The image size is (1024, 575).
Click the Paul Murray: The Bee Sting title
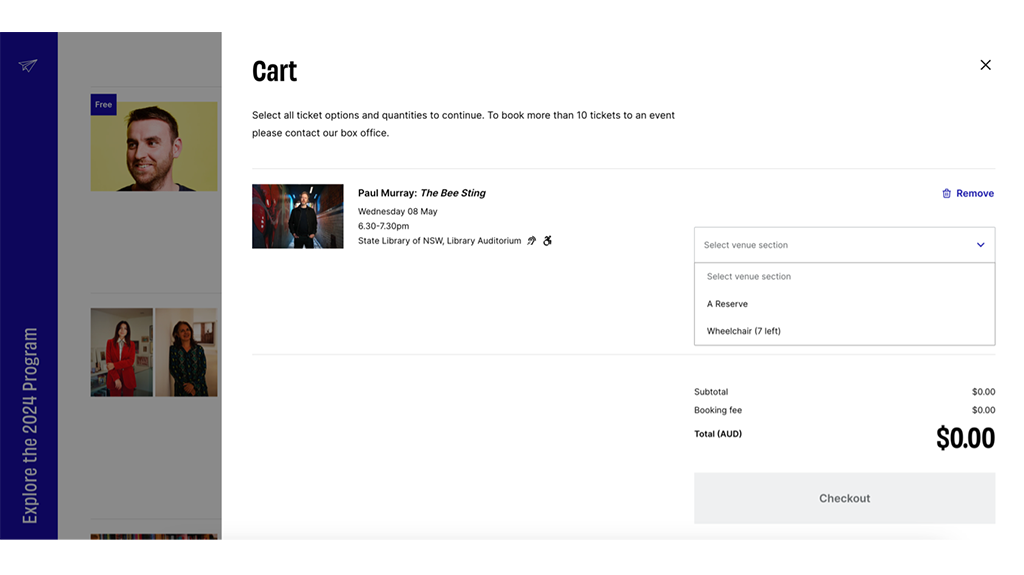pyautogui.click(x=421, y=193)
